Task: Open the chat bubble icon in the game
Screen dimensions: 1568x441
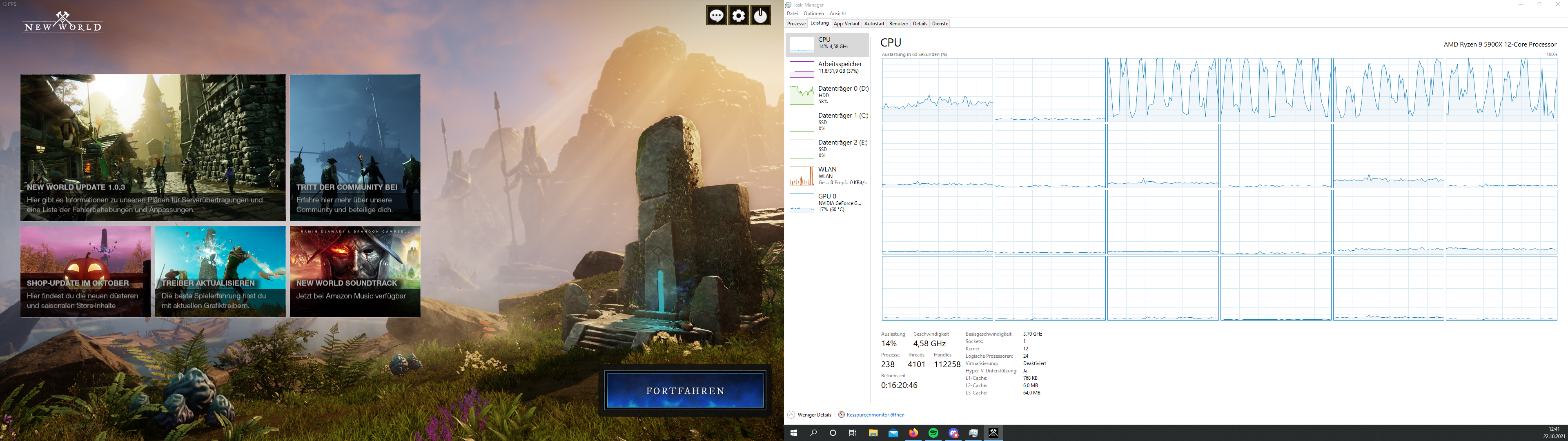Action: click(x=716, y=16)
